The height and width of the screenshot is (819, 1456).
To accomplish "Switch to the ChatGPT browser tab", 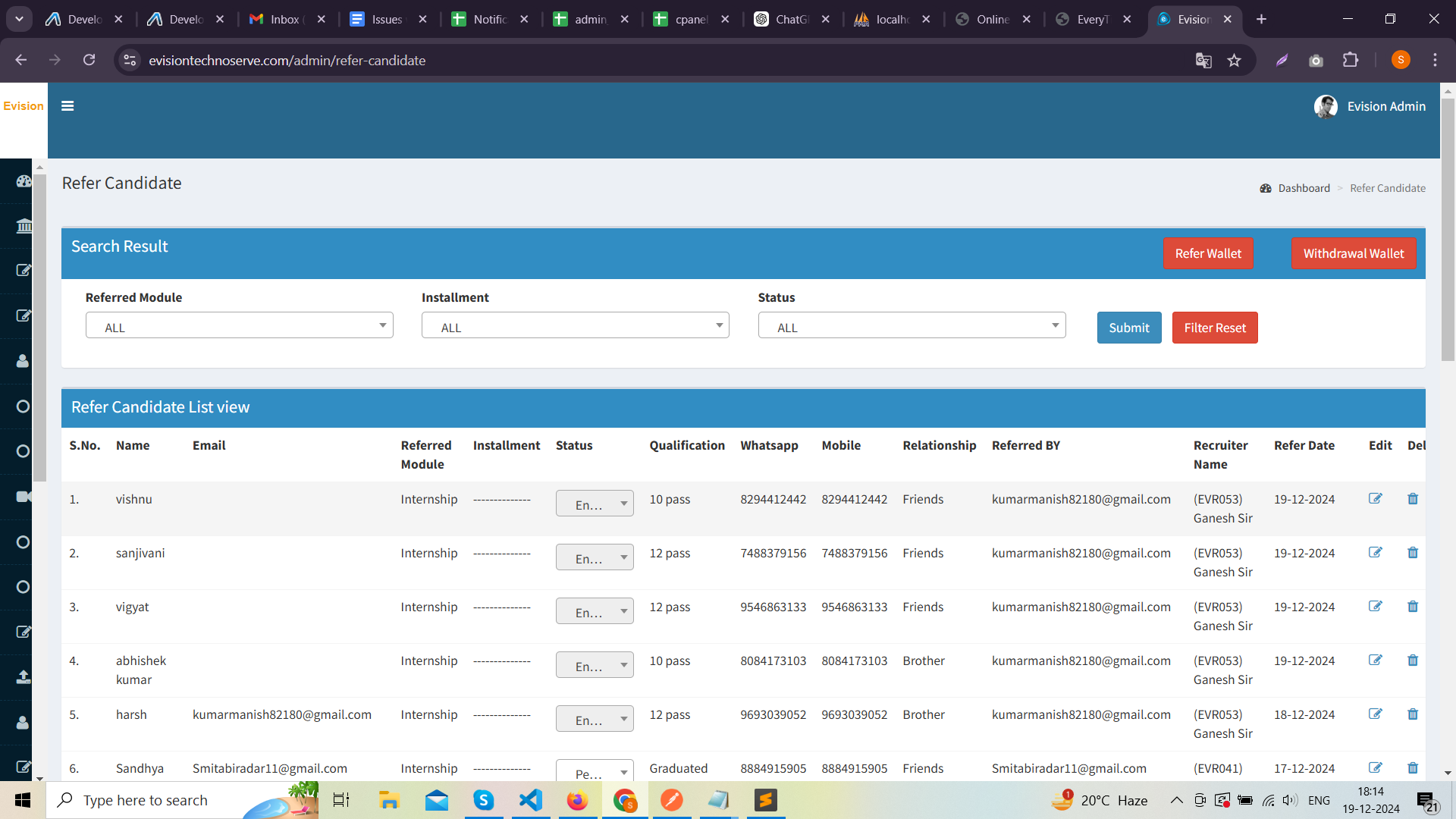I will (791, 20).
